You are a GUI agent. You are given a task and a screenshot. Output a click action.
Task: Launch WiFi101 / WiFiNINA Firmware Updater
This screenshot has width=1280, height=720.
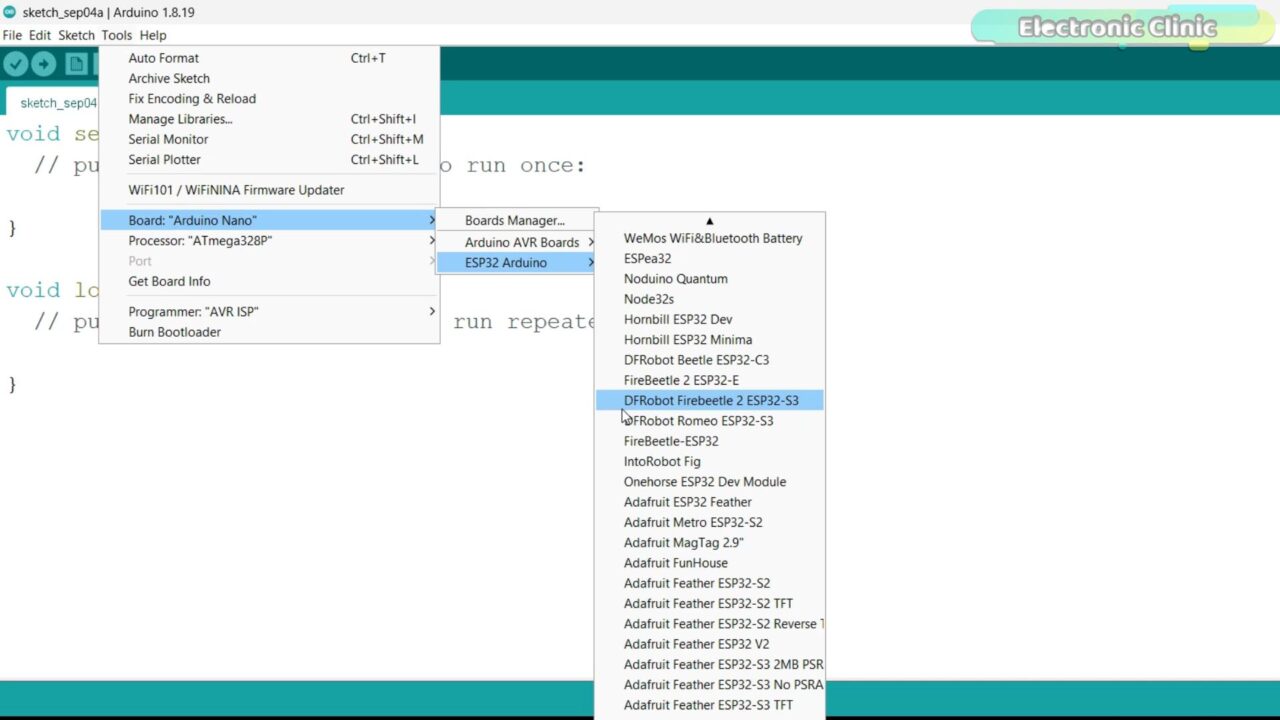[x=269, y=190]
